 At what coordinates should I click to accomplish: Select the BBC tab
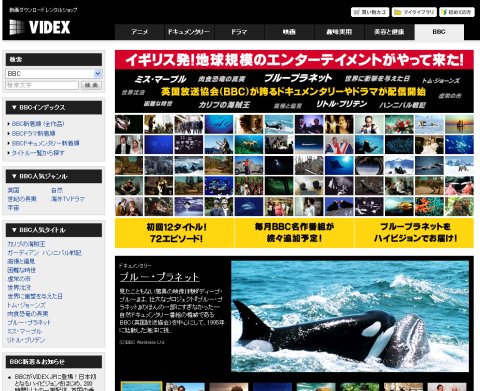point(439,32)
